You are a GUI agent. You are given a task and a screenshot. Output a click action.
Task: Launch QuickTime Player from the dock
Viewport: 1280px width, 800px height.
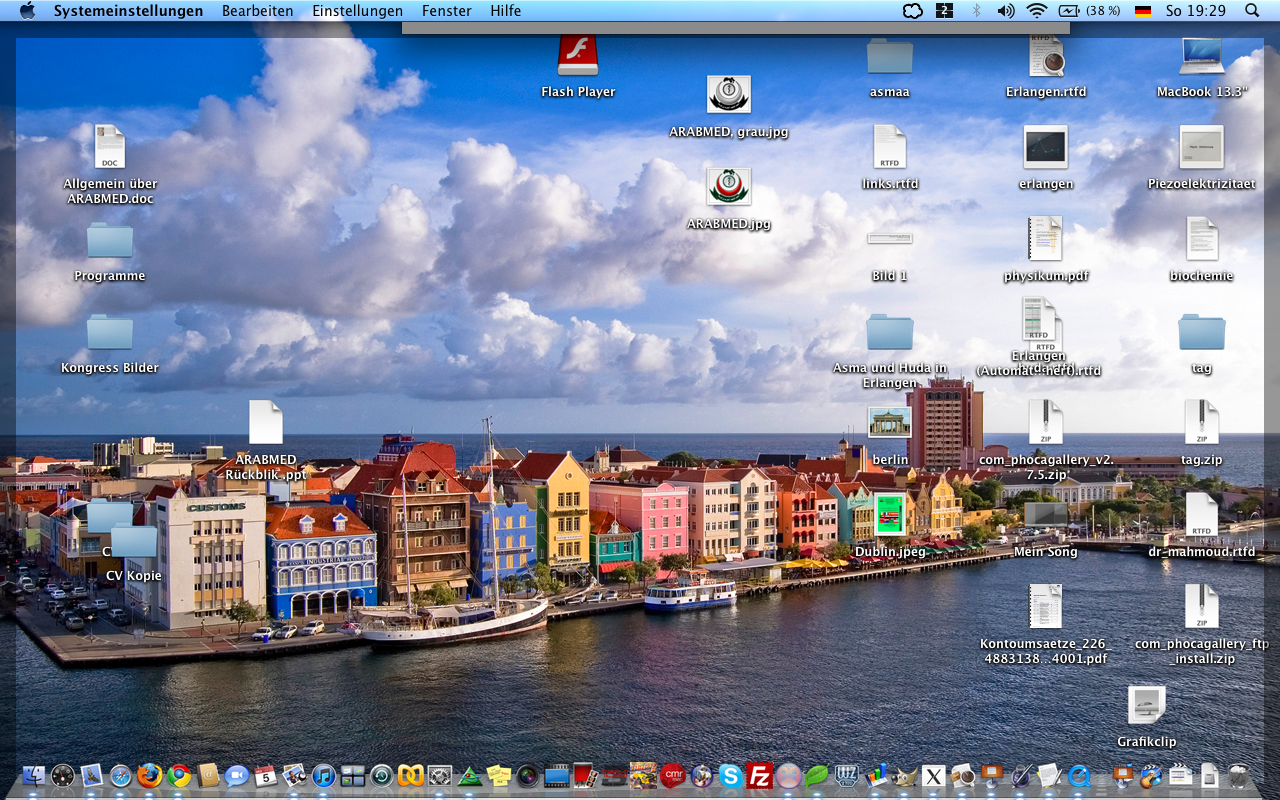[x=1079, y=775]
